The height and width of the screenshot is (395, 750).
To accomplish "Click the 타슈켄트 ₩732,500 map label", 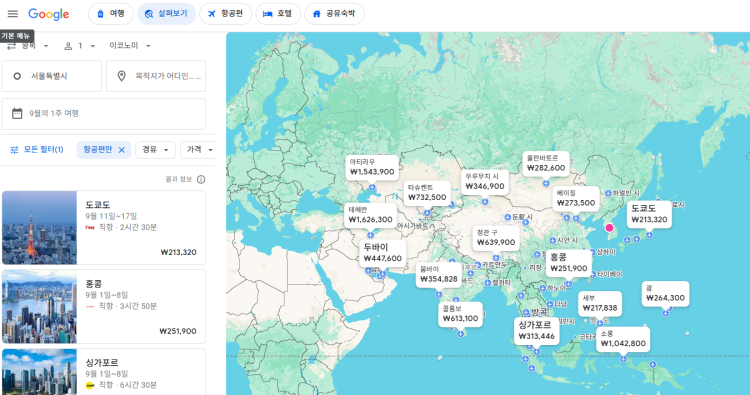I will pyautogui.click(x=427, y=193).
